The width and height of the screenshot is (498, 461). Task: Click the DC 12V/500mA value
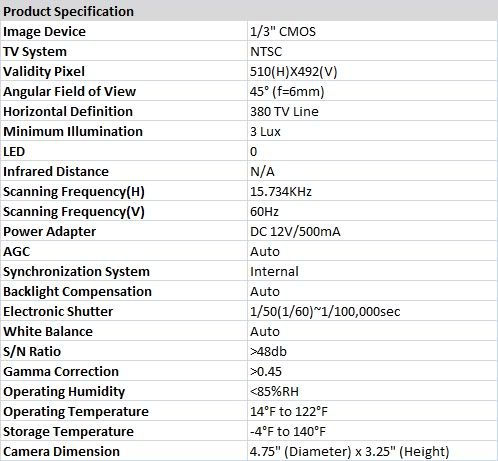point(295,232)
